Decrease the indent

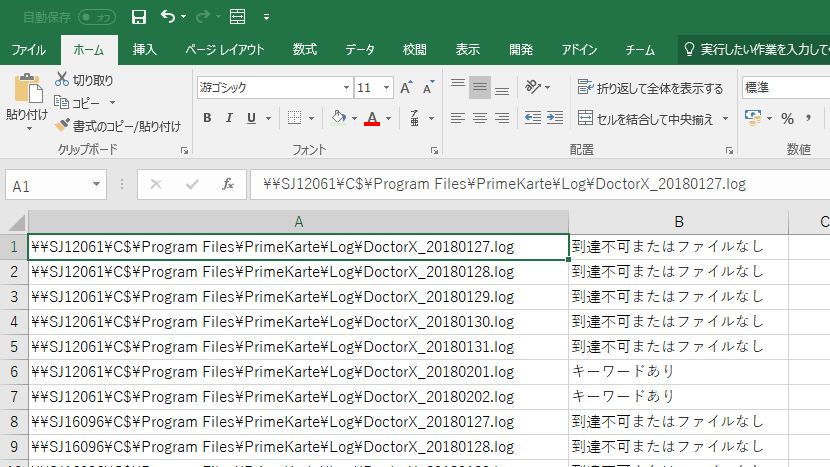533,118
